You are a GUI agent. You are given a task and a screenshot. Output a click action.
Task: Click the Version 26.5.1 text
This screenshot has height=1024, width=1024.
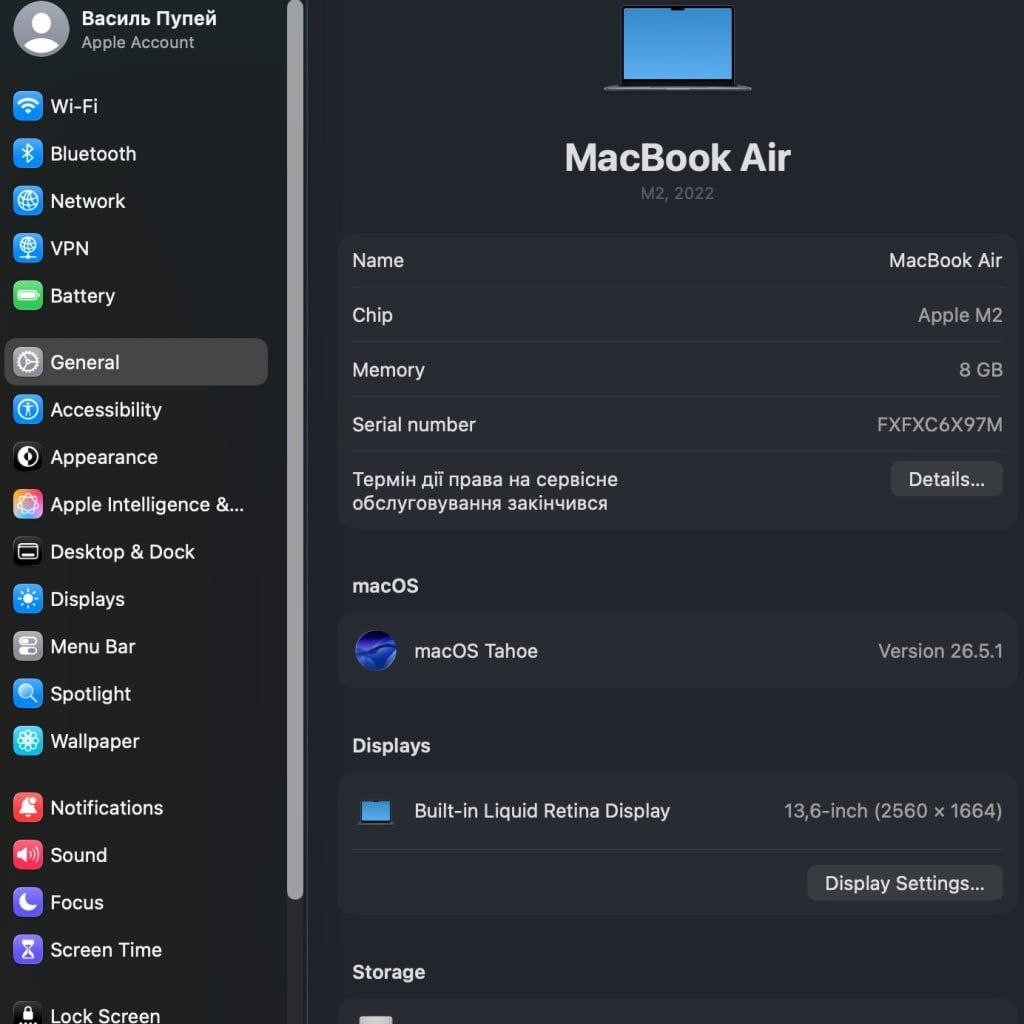coord(940,651)
